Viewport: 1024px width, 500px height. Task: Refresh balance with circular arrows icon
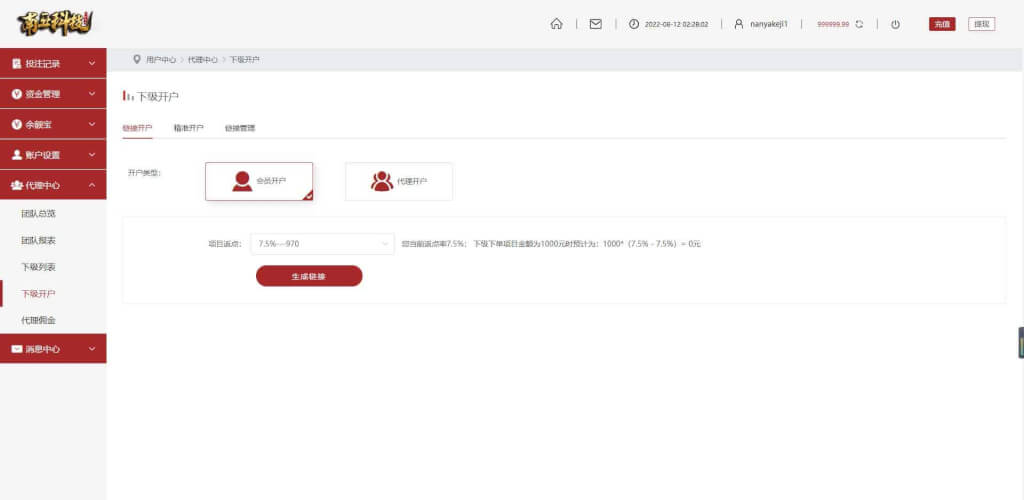coord(859,24)
